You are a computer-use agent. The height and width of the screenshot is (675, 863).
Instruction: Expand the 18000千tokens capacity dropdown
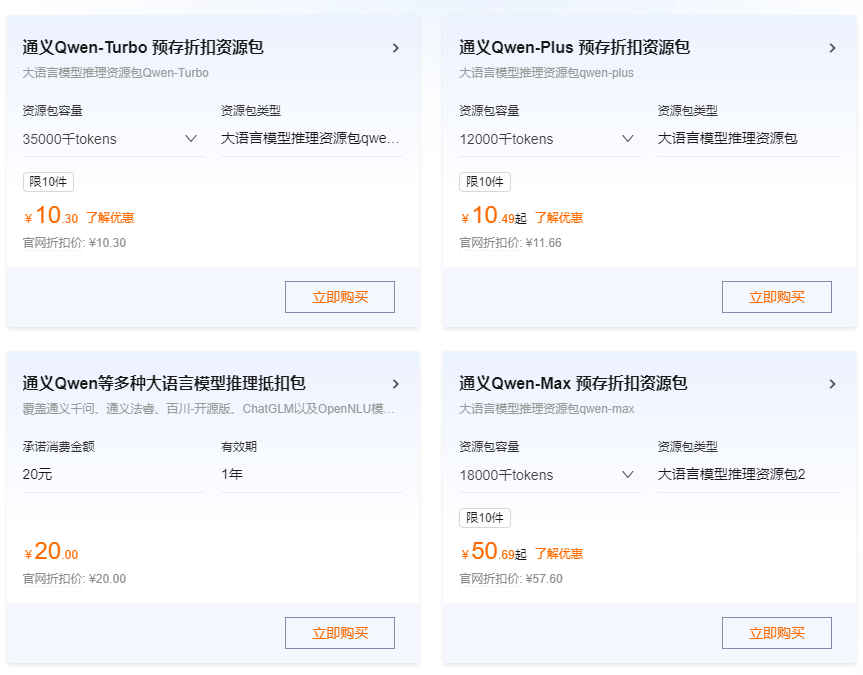click(547, 475)
